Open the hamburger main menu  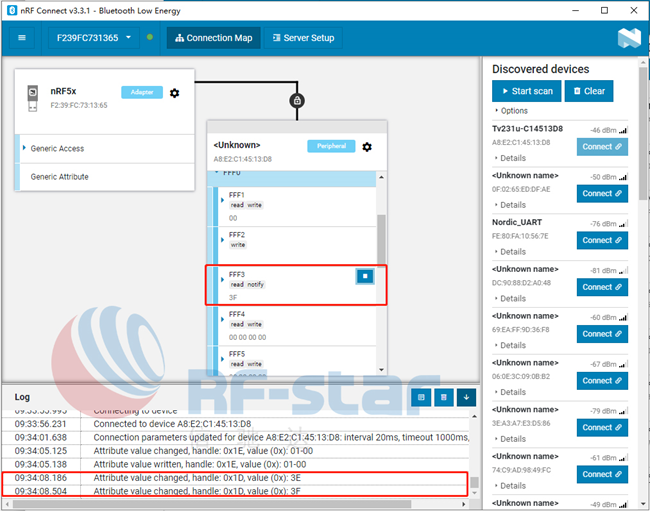click(x=22, y=38)
